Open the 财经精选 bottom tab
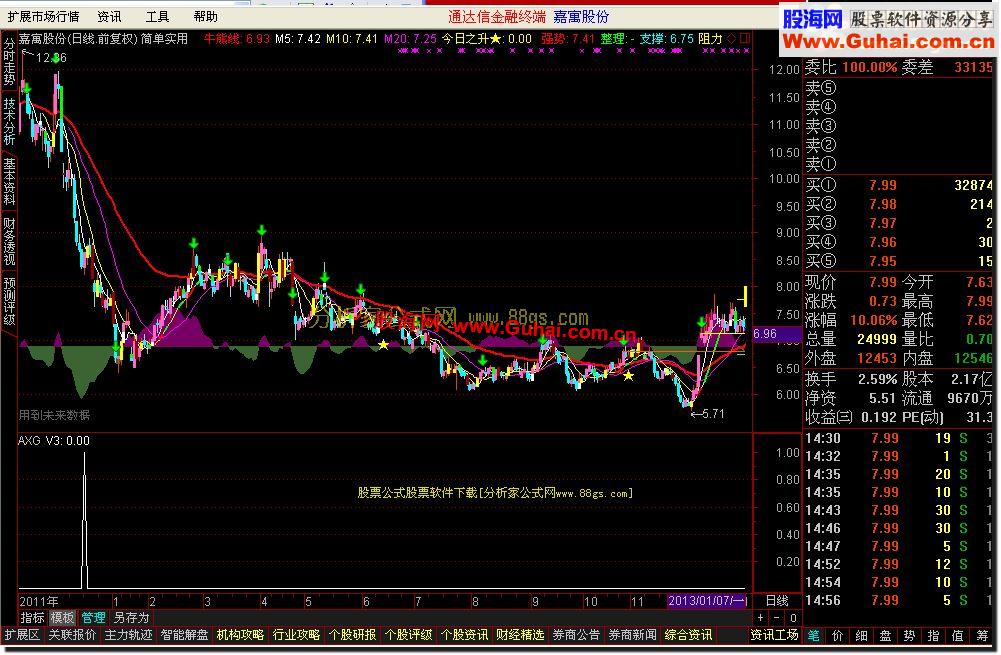This screenshot has height=655, width=1001. click(x=520, y=635)
